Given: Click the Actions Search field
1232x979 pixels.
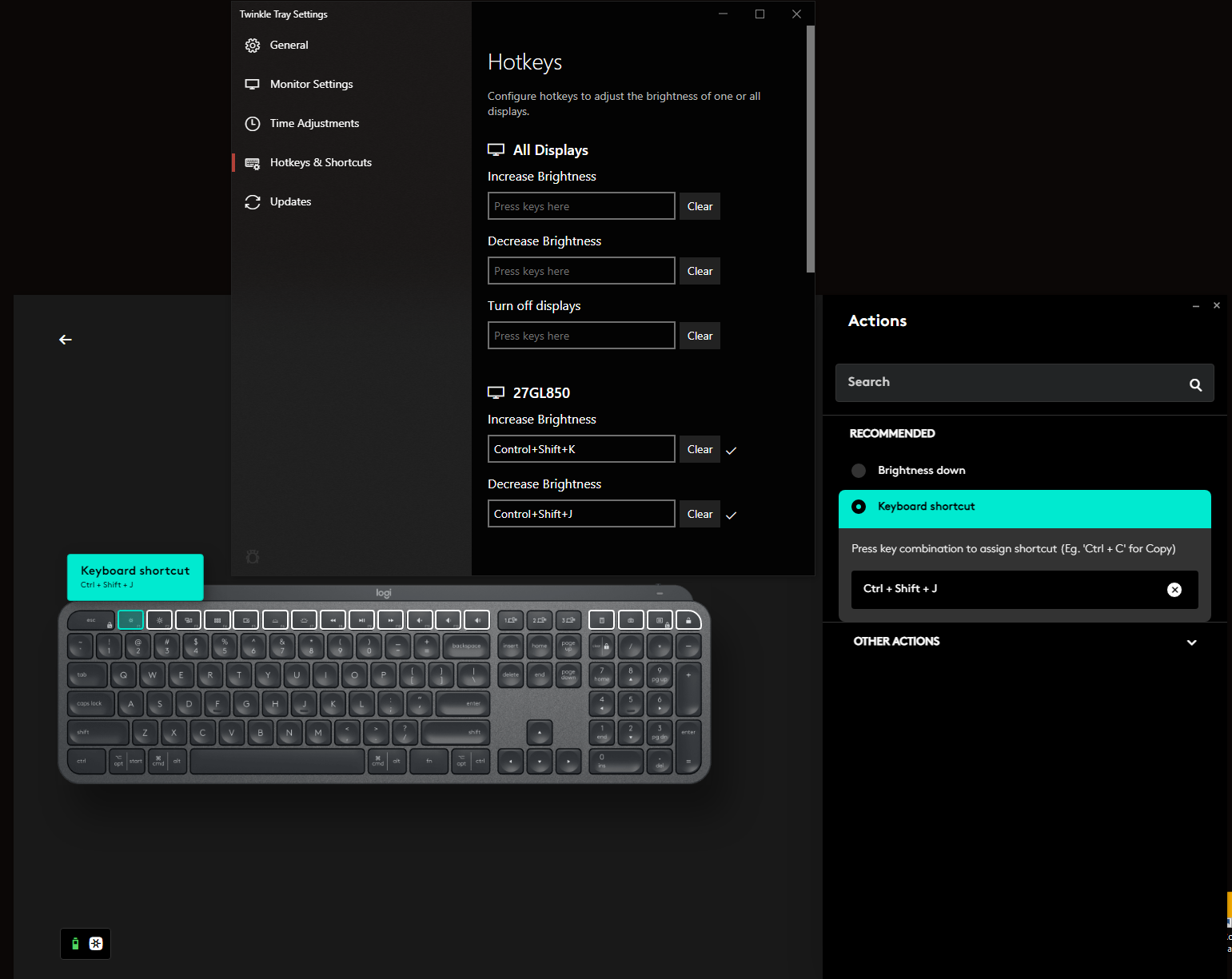Looking at the screenshot, I should tap(1025, 383).
